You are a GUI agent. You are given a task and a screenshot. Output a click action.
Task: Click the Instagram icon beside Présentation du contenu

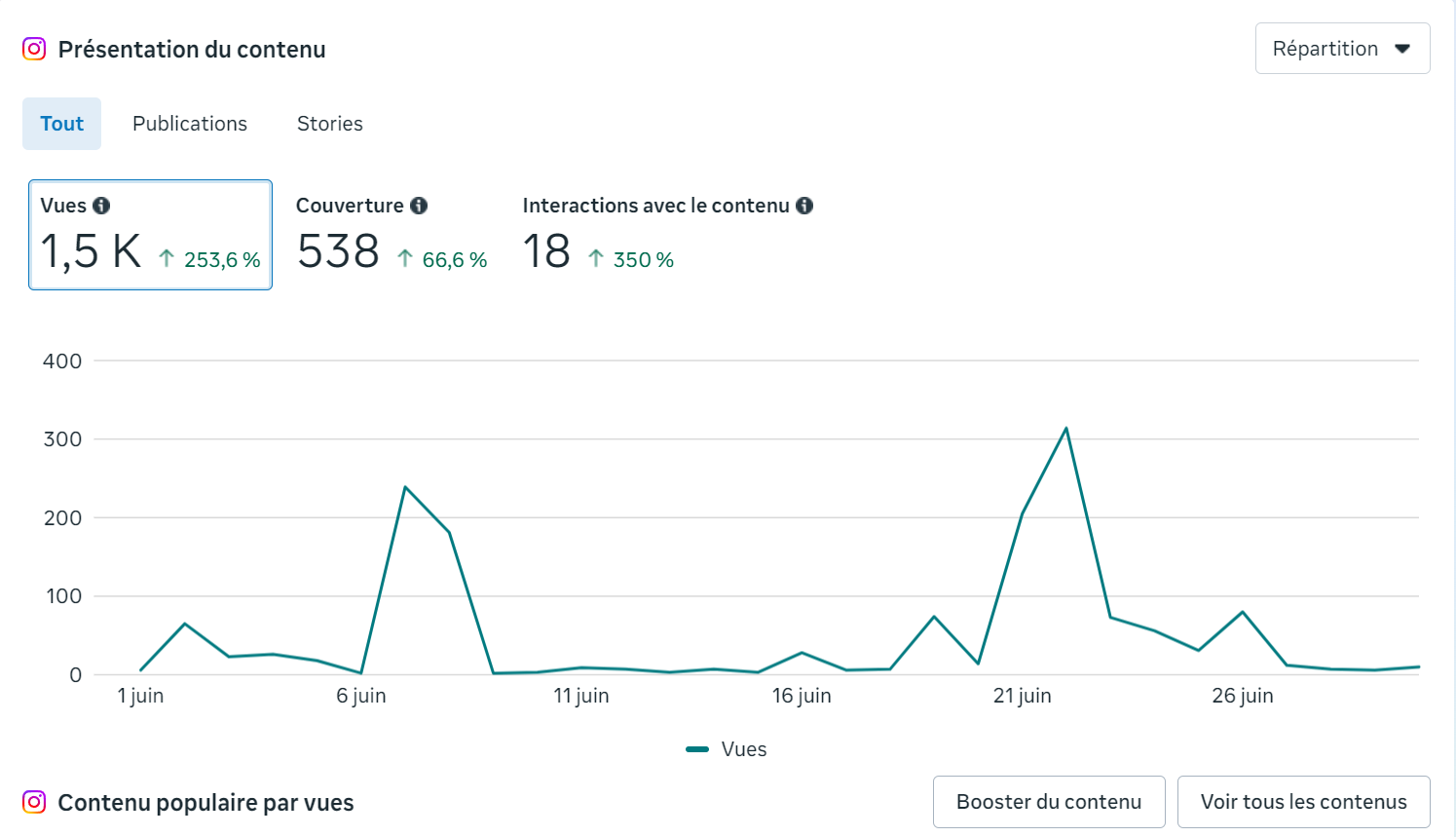coord(34,49)
